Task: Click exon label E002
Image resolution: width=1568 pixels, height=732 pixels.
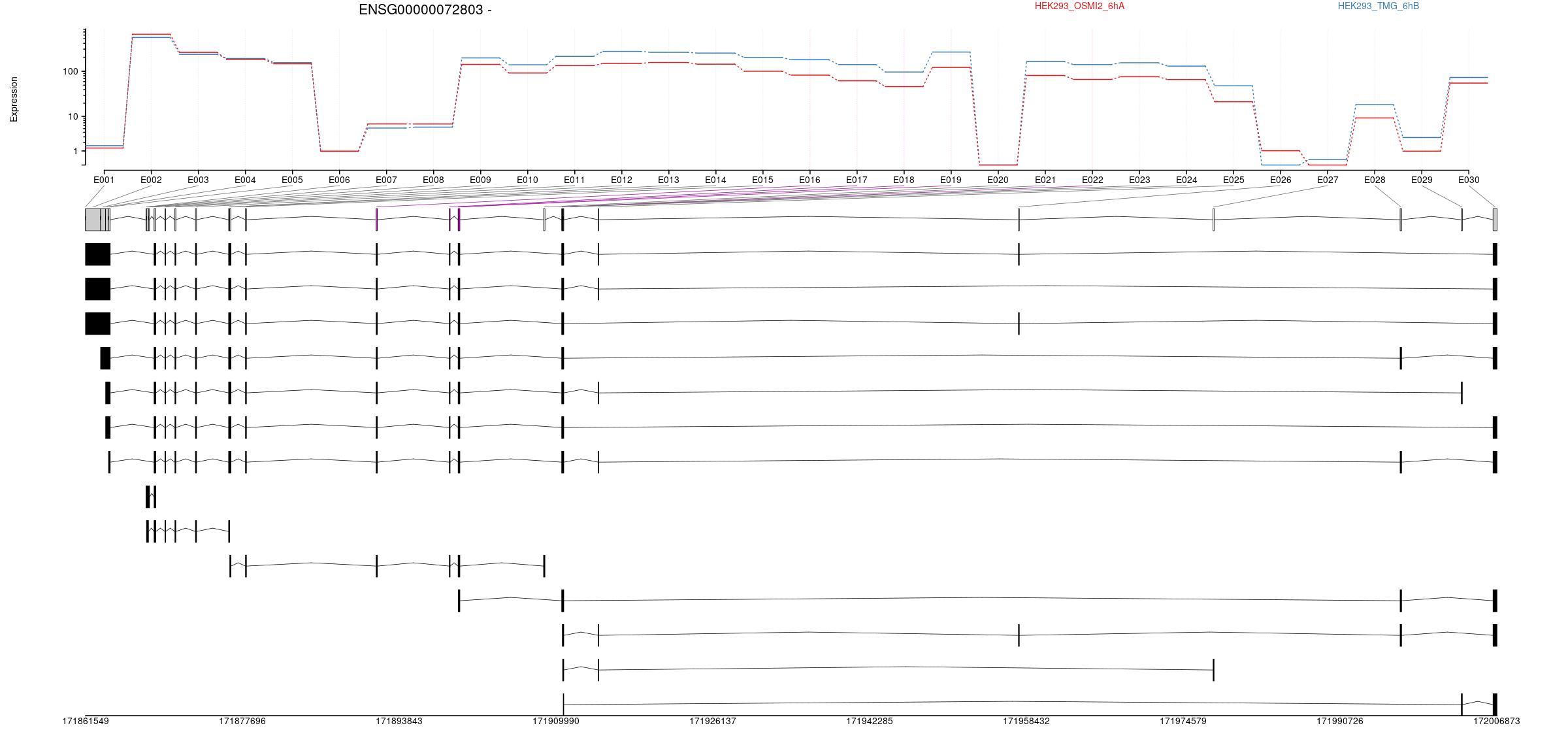Action: click(x=151, y=180)
